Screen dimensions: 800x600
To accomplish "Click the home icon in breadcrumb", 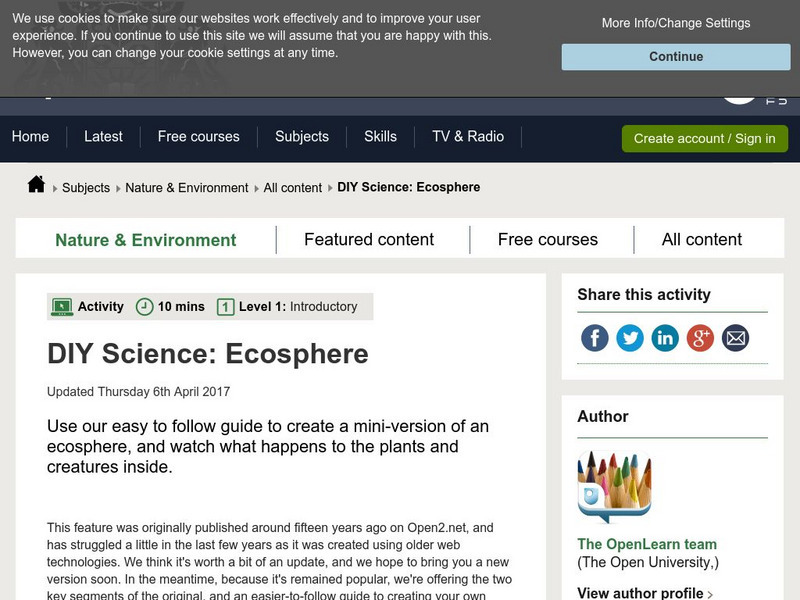I will click(x=36, y=185).
